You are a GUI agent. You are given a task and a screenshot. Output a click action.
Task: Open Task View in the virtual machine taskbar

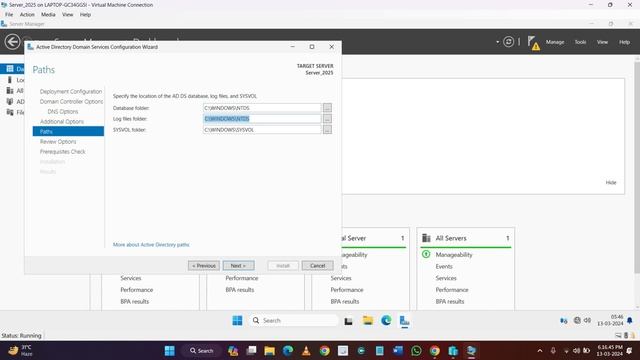tap(348, 321)
